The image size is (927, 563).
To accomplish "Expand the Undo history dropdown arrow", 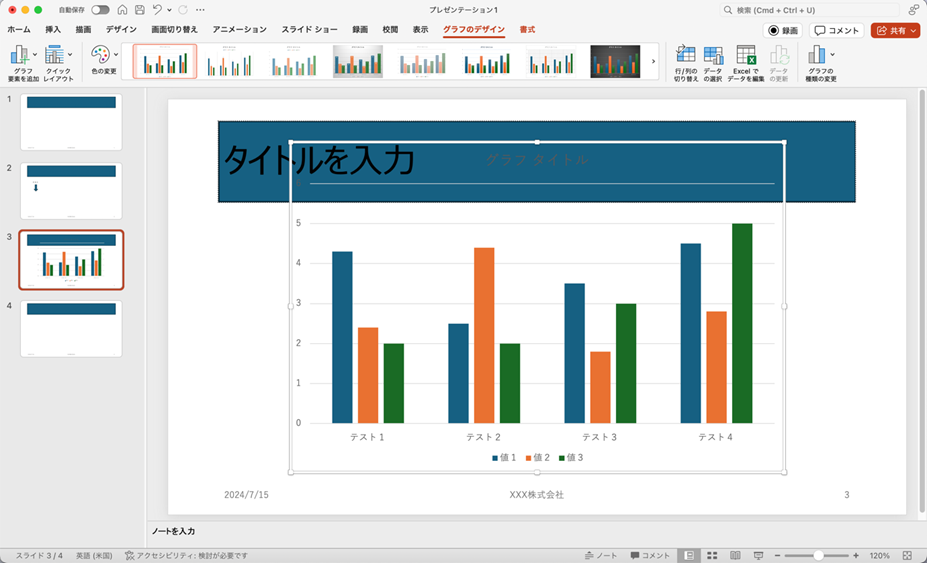I will (x=169, y=10).
